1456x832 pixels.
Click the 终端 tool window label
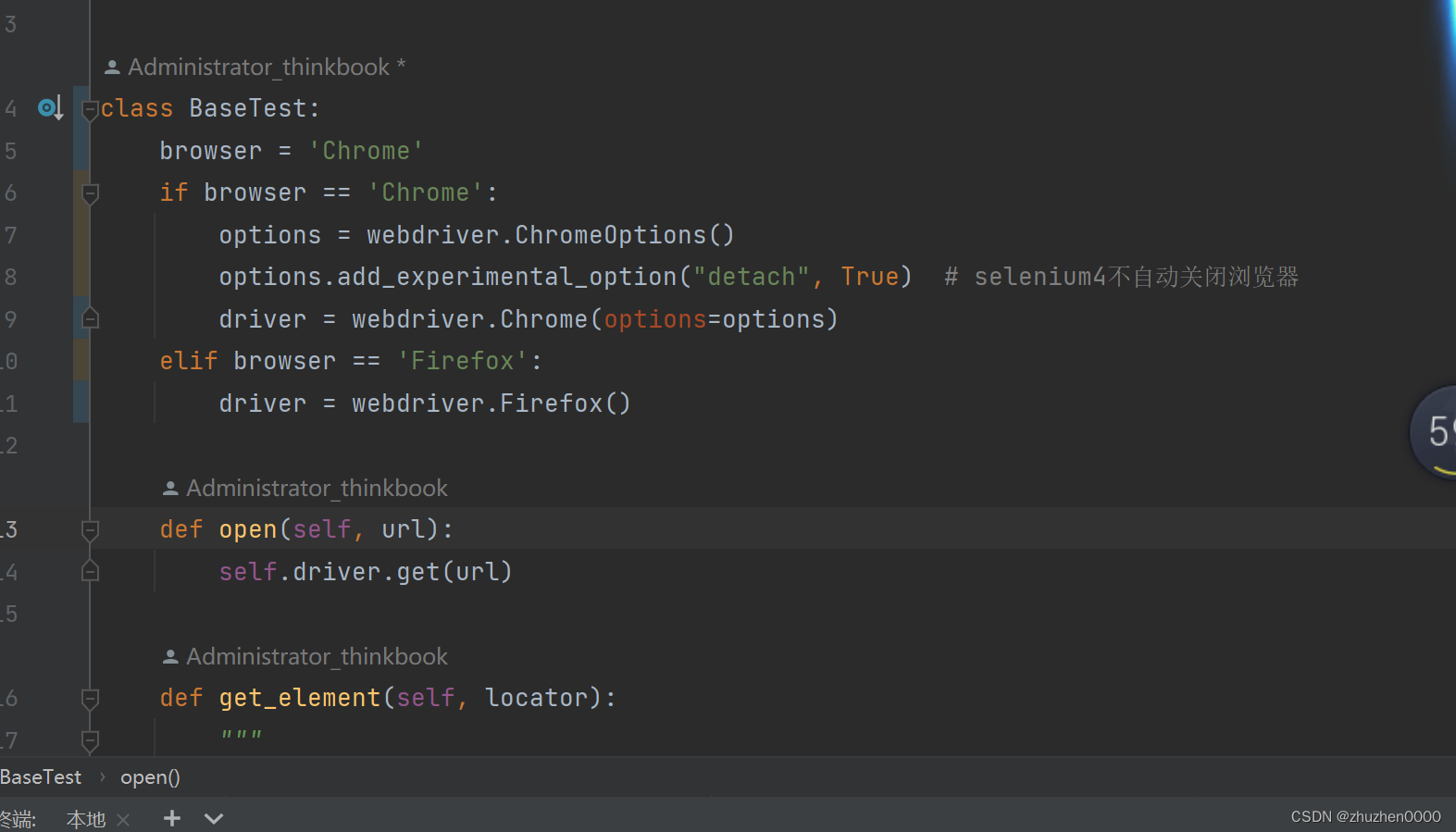(x=18, y=819)
